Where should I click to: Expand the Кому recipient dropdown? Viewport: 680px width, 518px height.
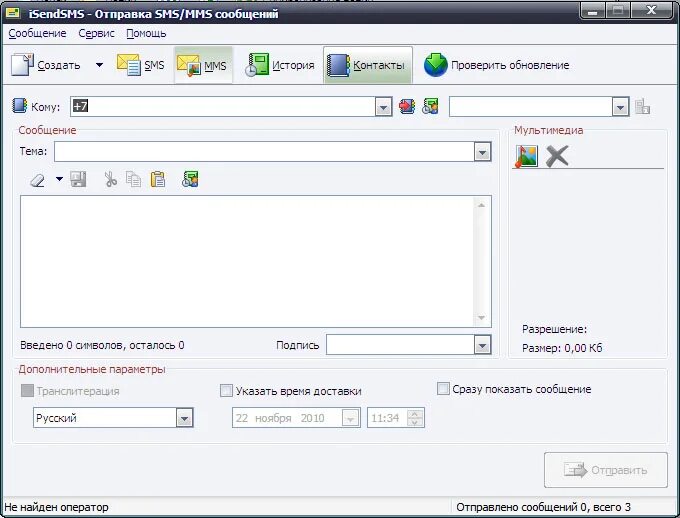[x=383, y=107]
